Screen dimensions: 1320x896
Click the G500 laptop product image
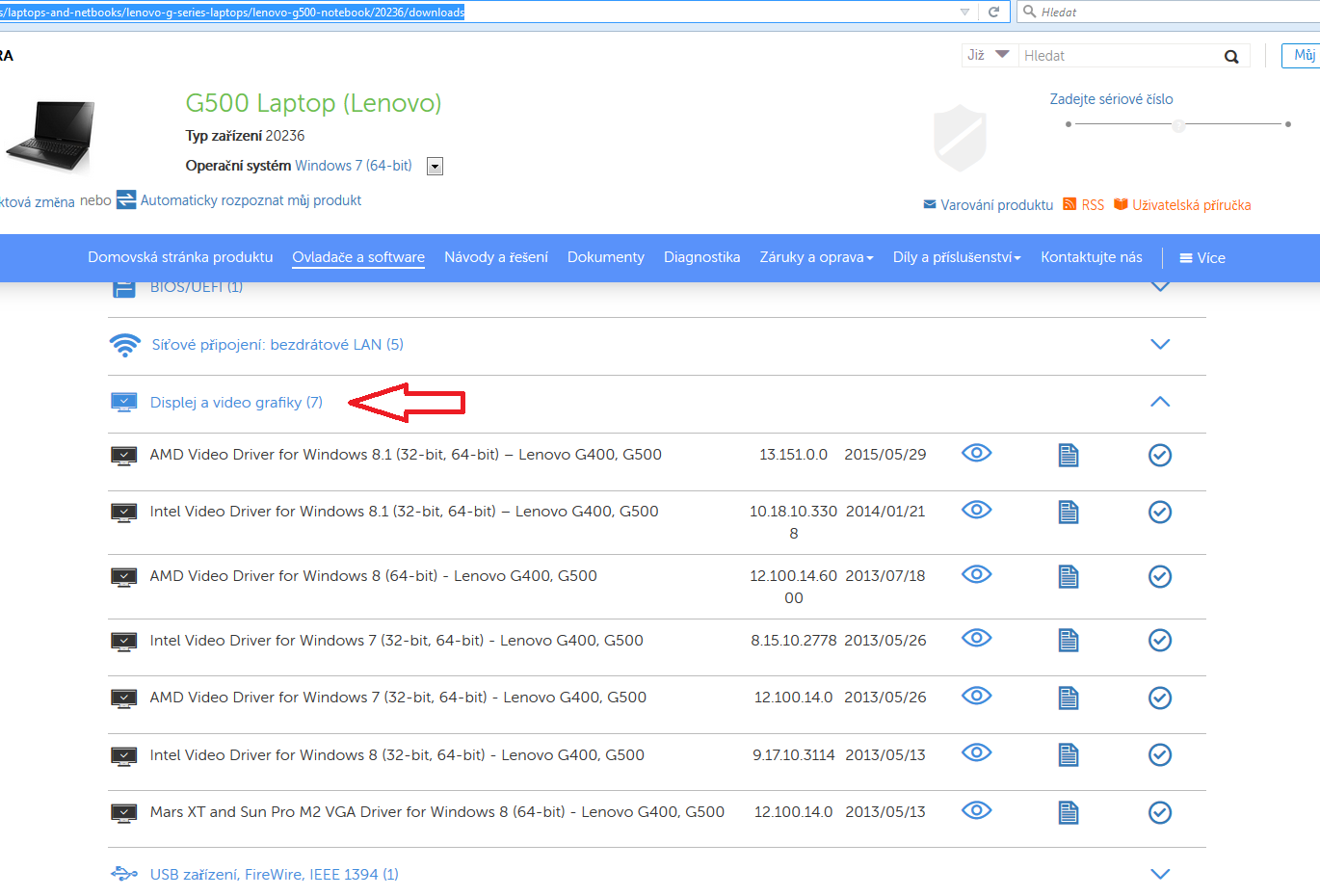point(51,137)
